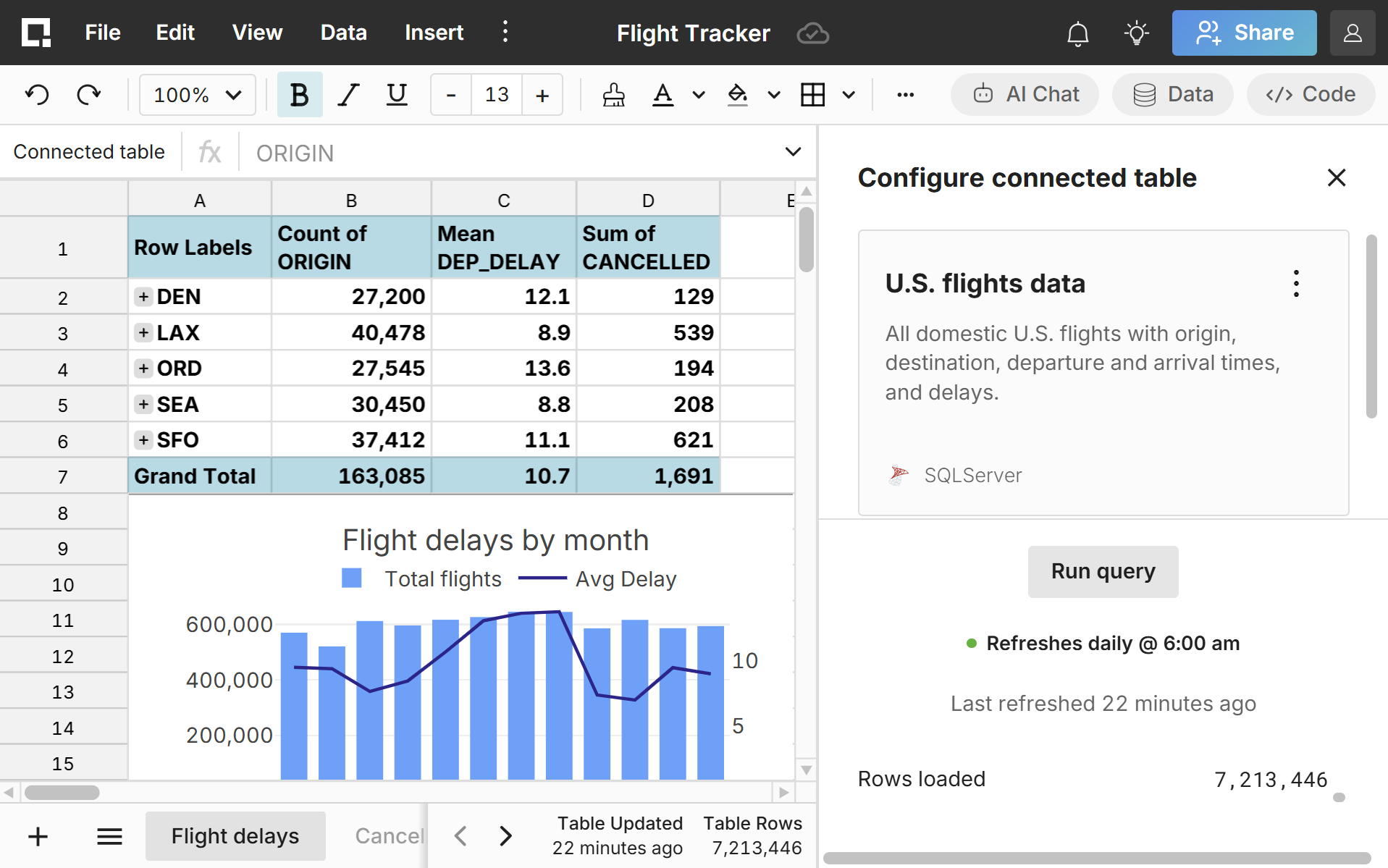Increase font size with plus stepper
The height and width of the screenshot is (868, 1388).
[x=542, y=95]
